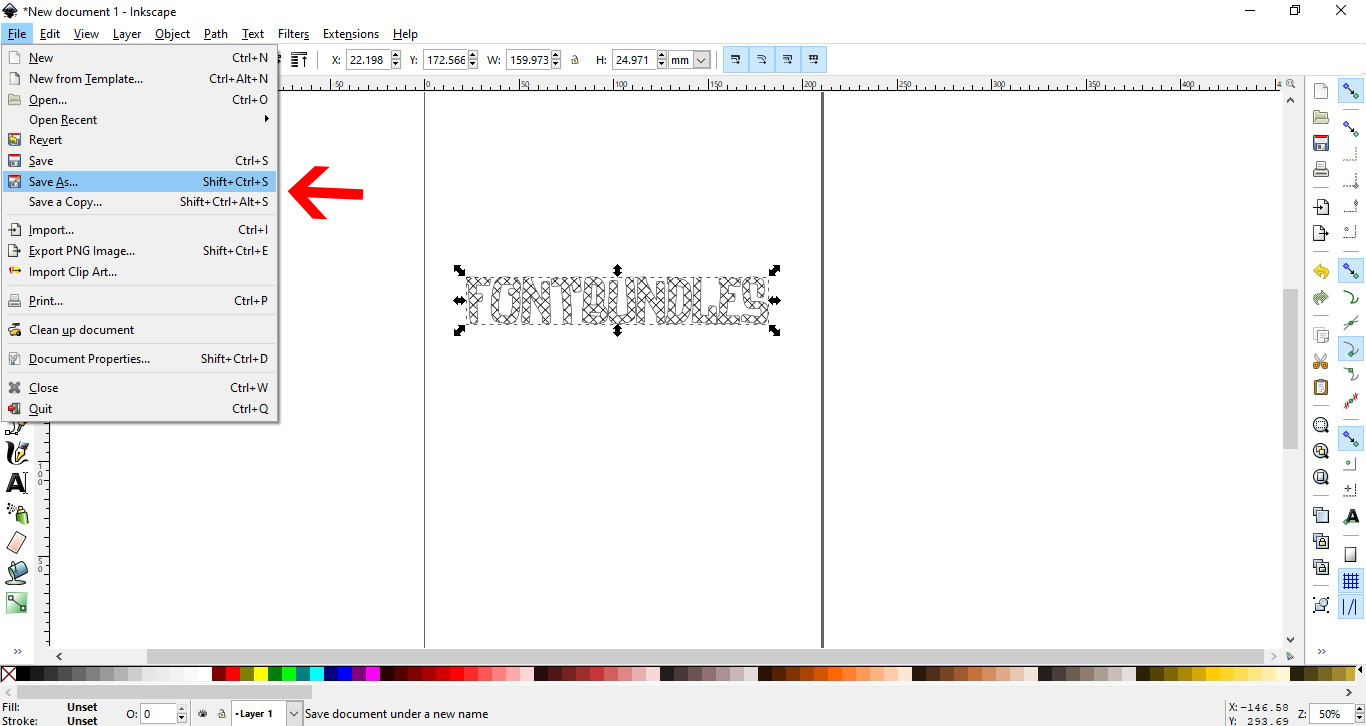Click the yellow Undo arrow icon
The height and width of the screenshot is (726, 1366).
coord(1321,271)
